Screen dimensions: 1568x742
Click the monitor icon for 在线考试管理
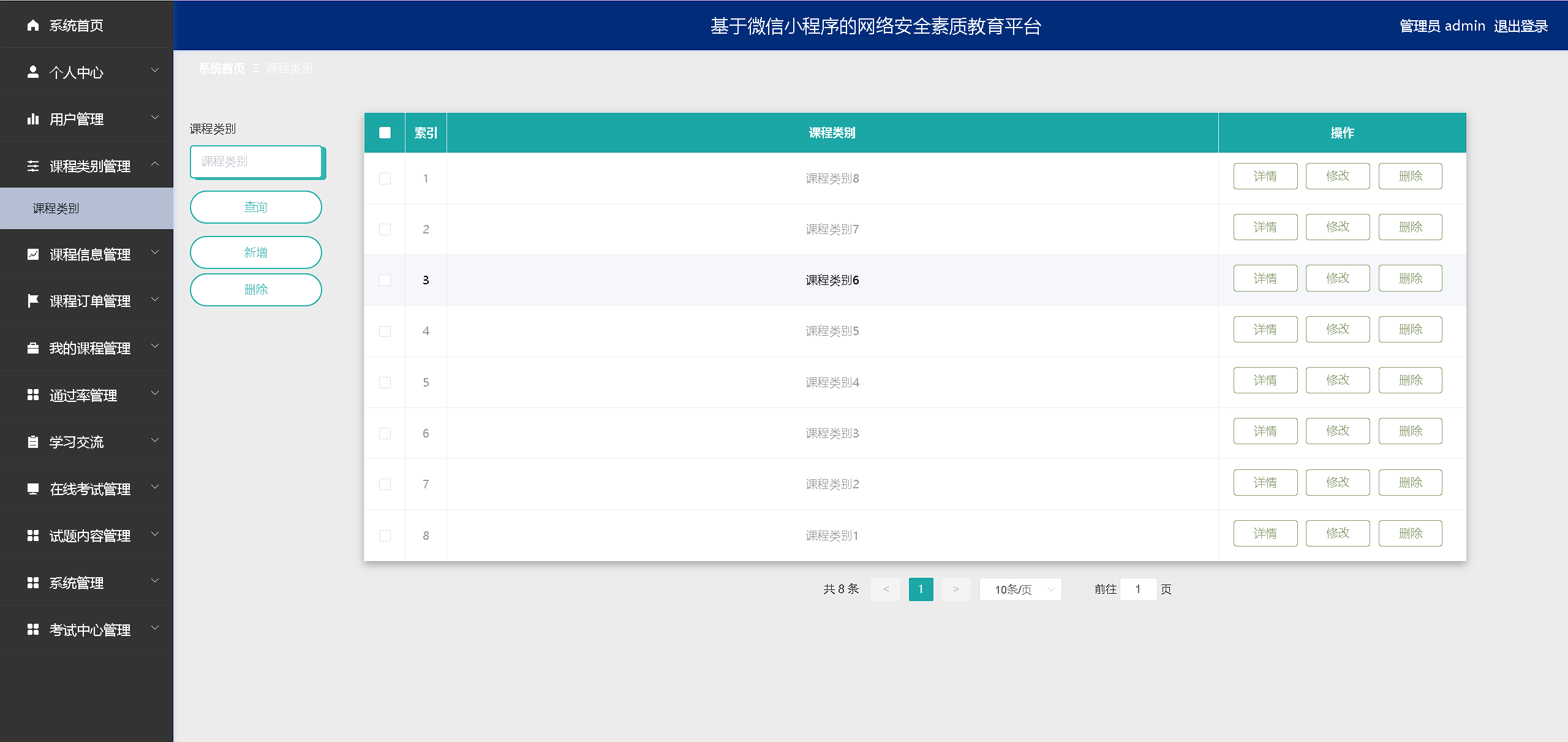coord(33,489)
